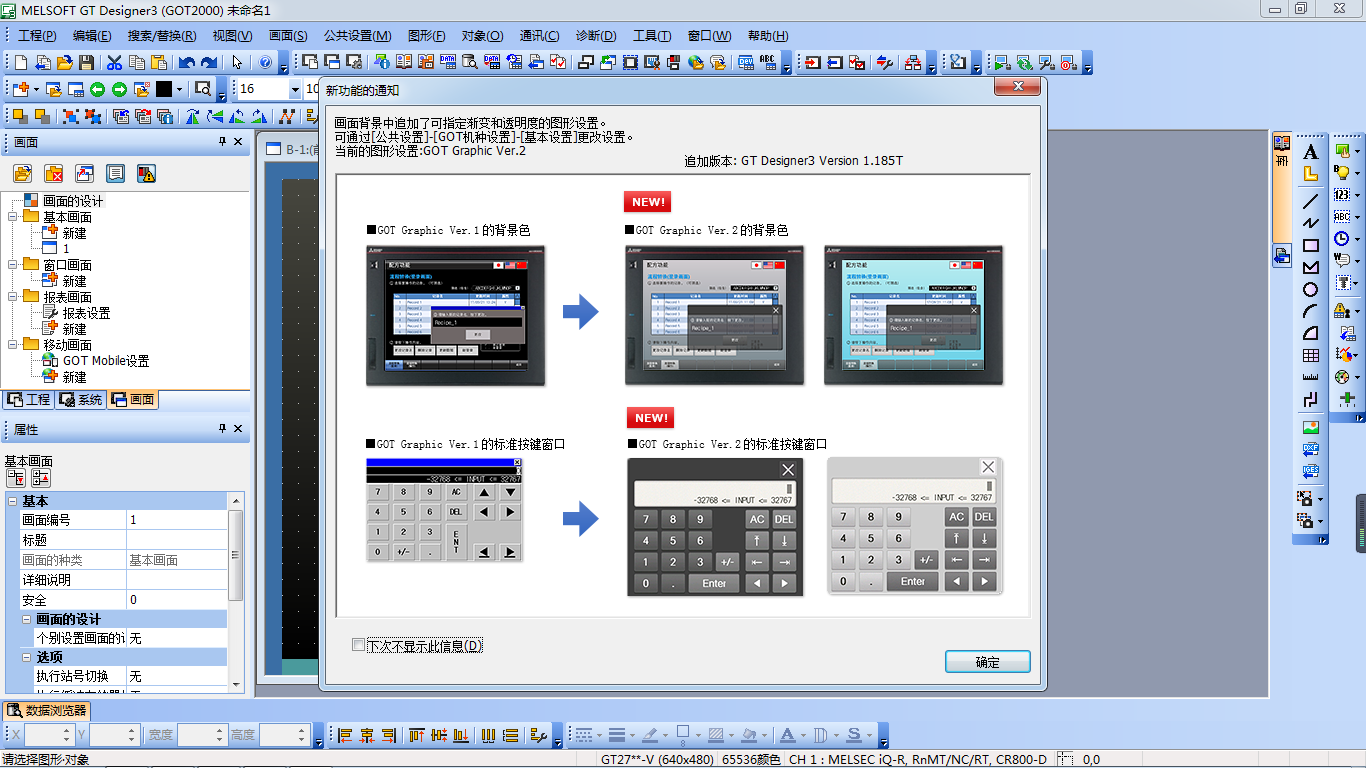Image resolution: width=1366 pixels, height=768 pixels.
Task: Save the project with the floppy disk icon
Action: [85, 62]
